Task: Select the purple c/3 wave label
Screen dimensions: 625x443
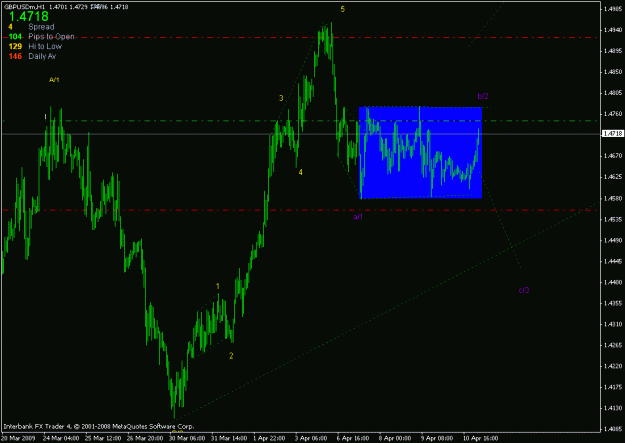Action: click(524, 290)
